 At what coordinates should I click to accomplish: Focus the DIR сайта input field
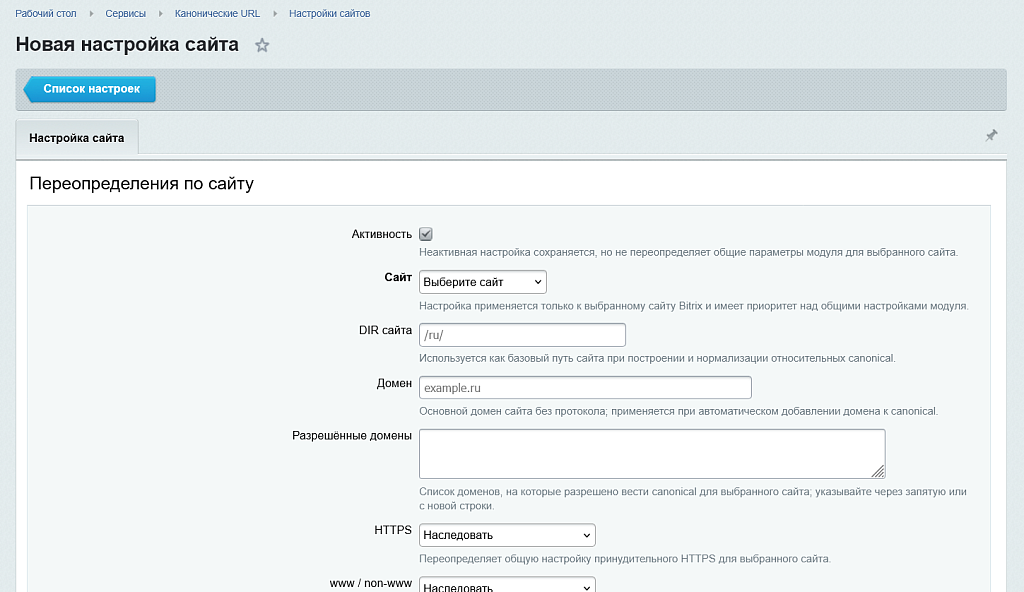pos(522,335)
